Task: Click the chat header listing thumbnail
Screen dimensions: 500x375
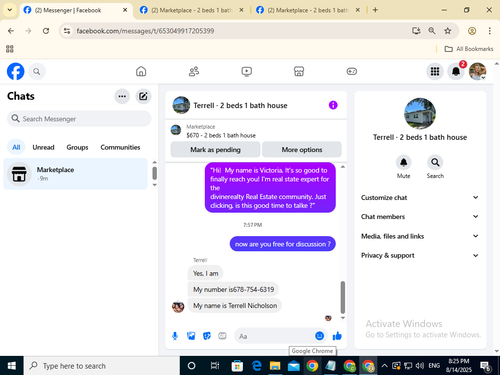Action: (x=181, y=105)
